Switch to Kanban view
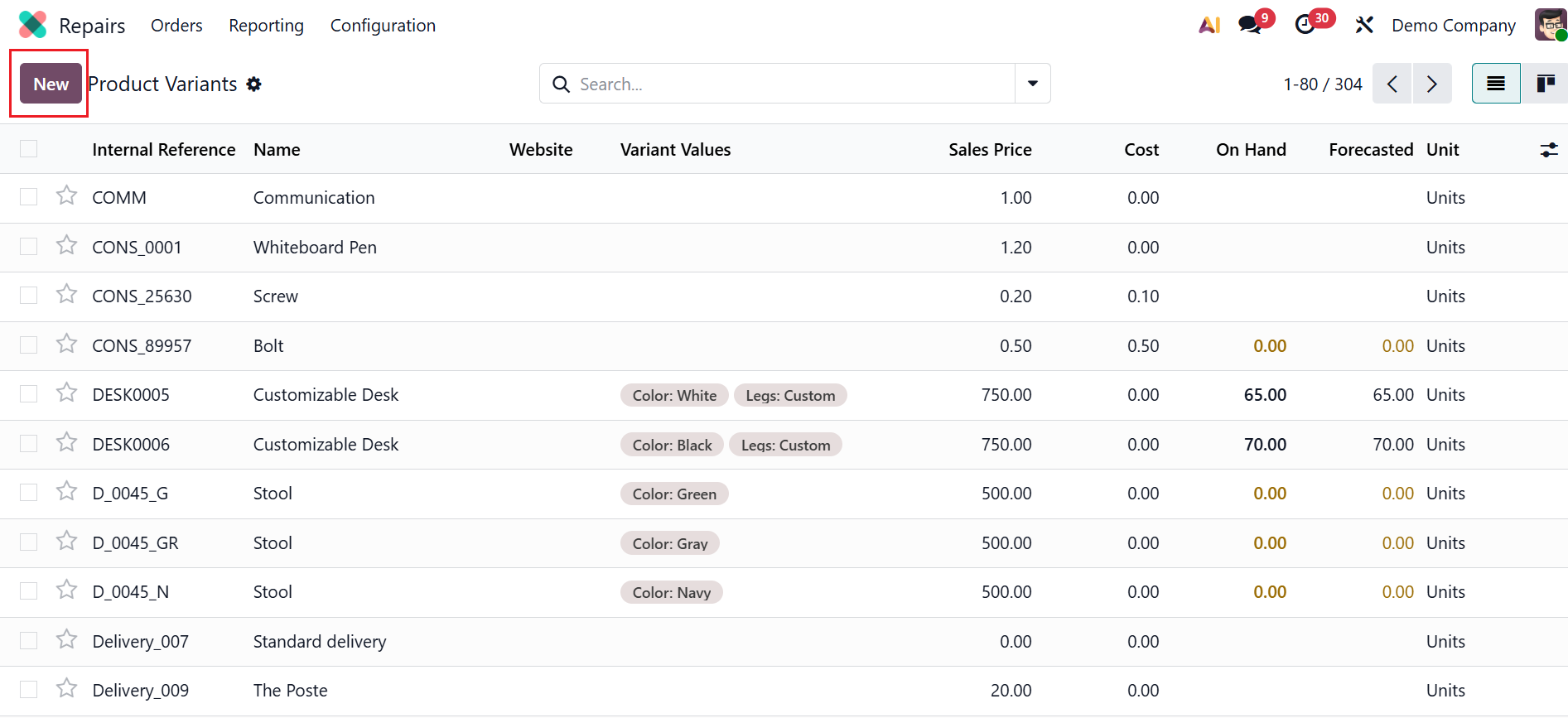The height and width of the screenshot is (718, 1568). [1545, 84]
